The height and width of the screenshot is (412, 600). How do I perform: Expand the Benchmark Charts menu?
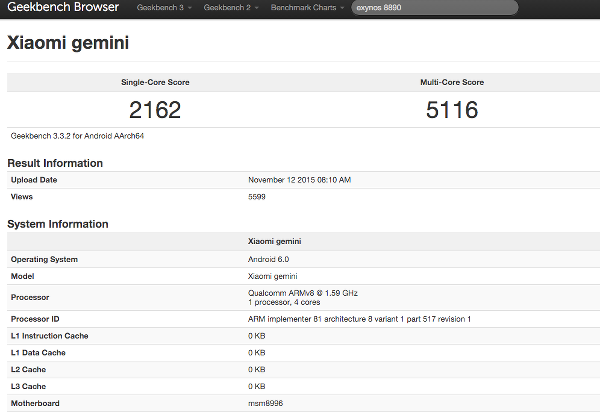point(307,7)
